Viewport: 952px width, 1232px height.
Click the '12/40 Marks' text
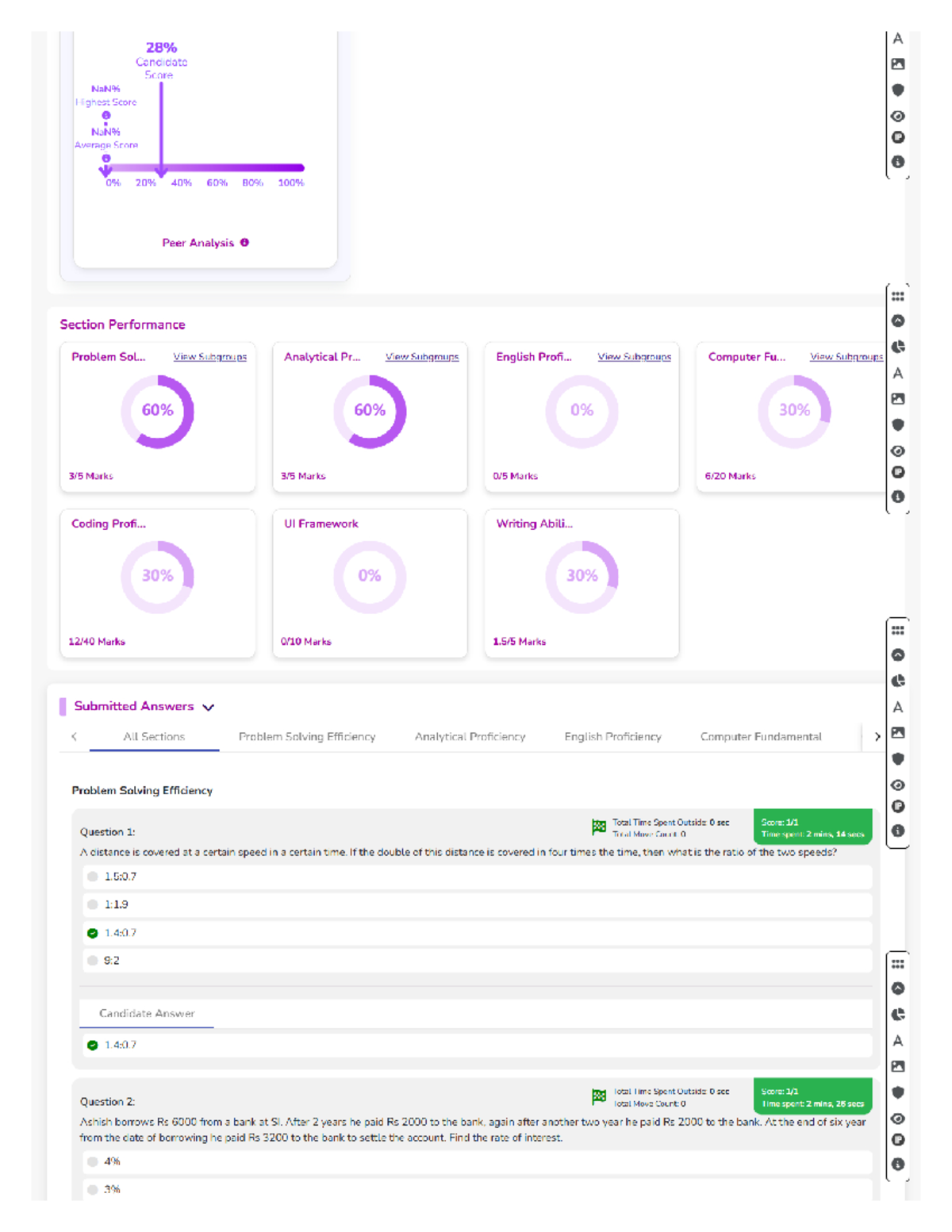coord(97,642)
